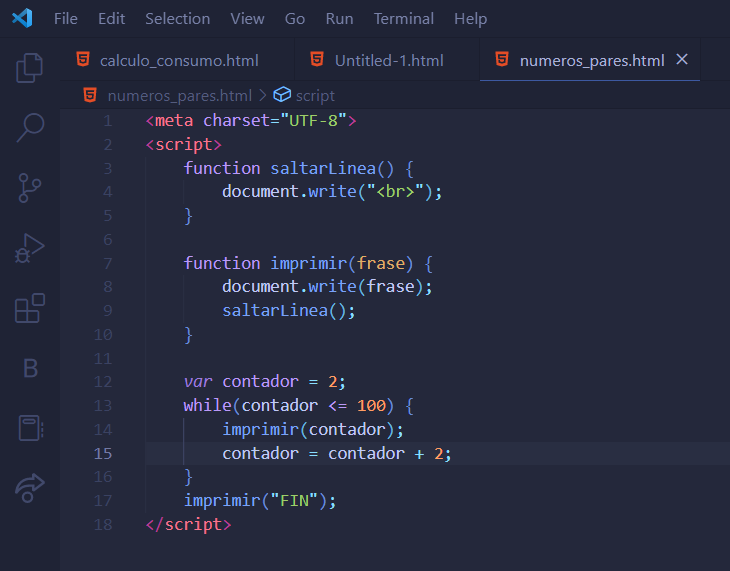Open the Extensions view
730x571 pixels.
[x=30, y=308]
